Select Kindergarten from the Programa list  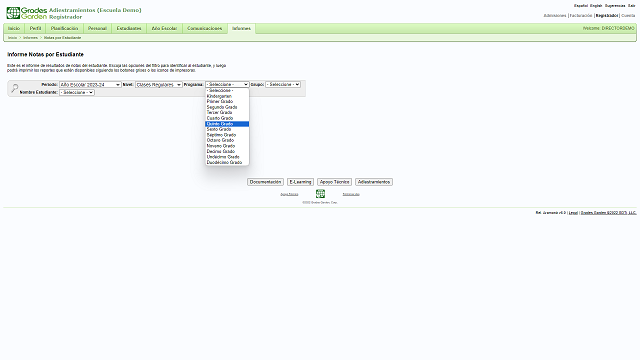point(227,96)
